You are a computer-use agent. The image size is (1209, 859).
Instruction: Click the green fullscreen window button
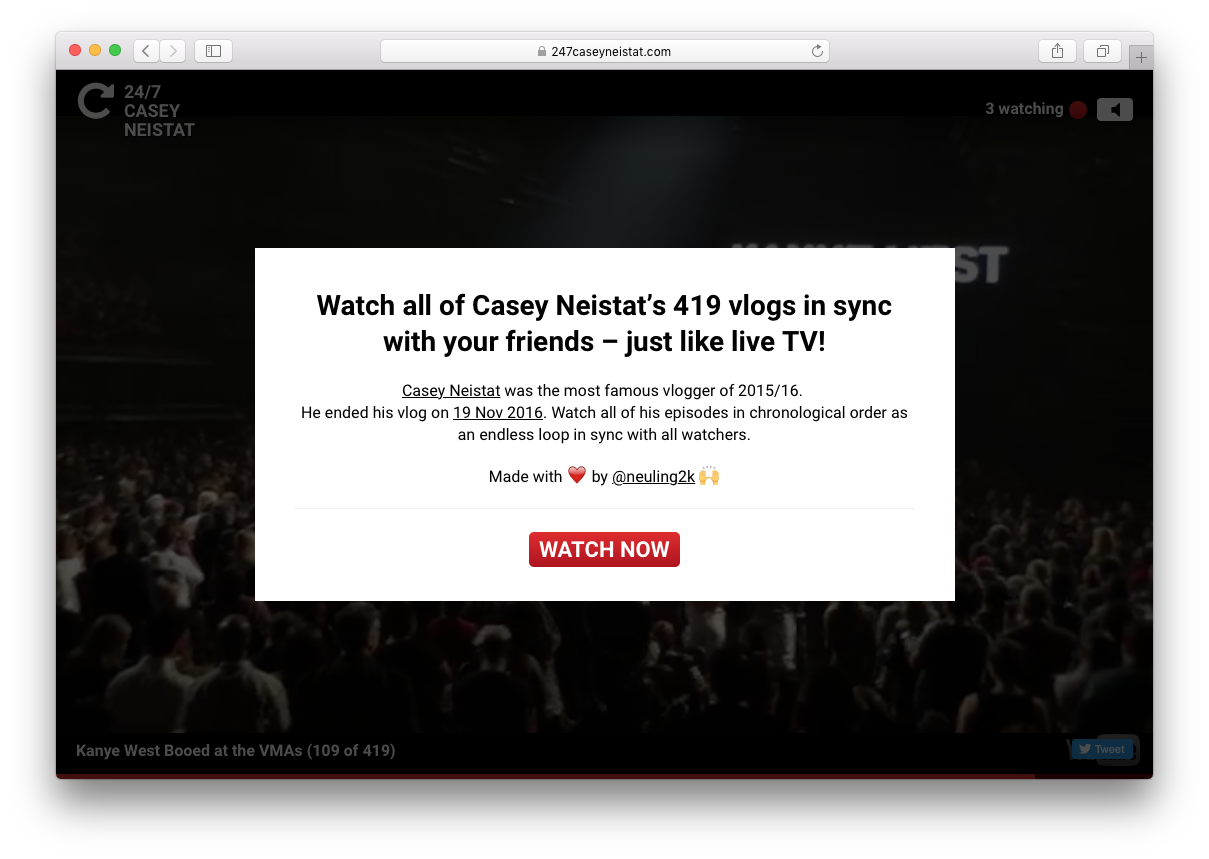115,50
